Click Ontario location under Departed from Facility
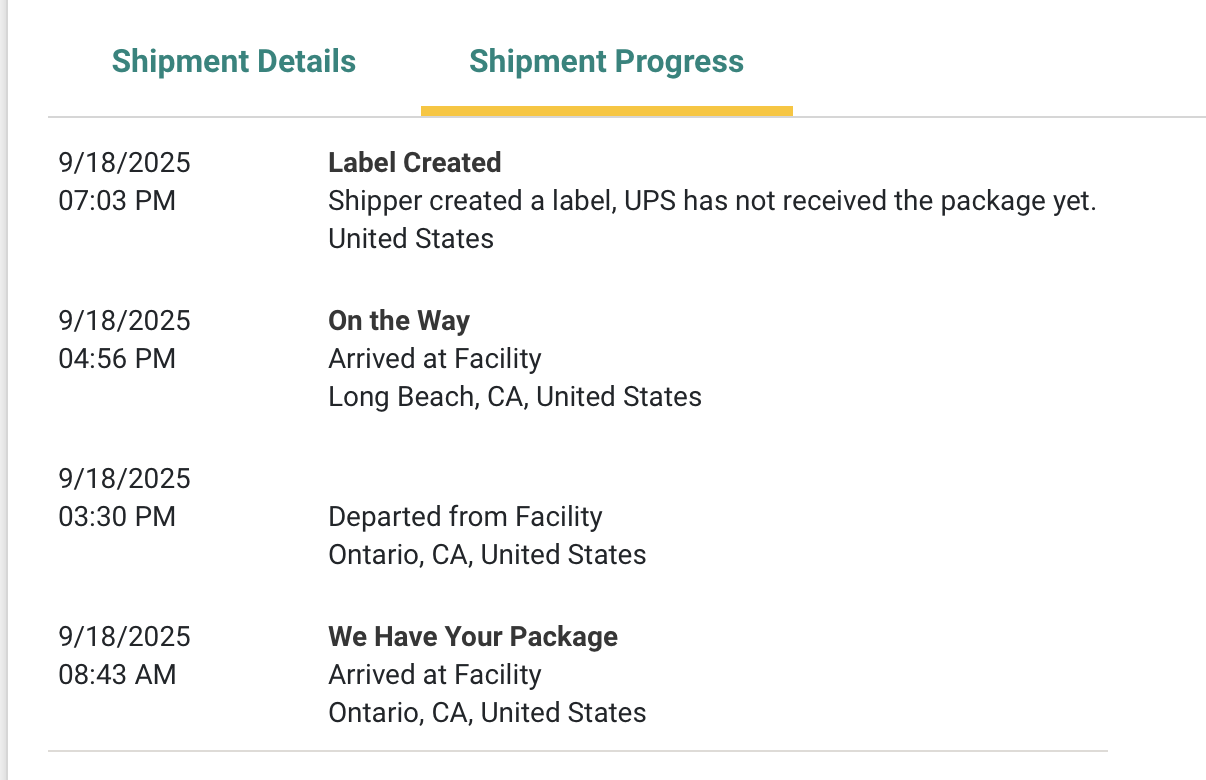Screen dimensions: 1206x780 pos(486,555)
